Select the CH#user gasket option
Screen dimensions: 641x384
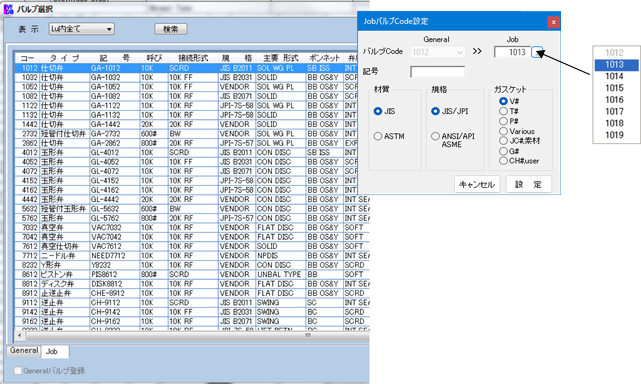503,161
